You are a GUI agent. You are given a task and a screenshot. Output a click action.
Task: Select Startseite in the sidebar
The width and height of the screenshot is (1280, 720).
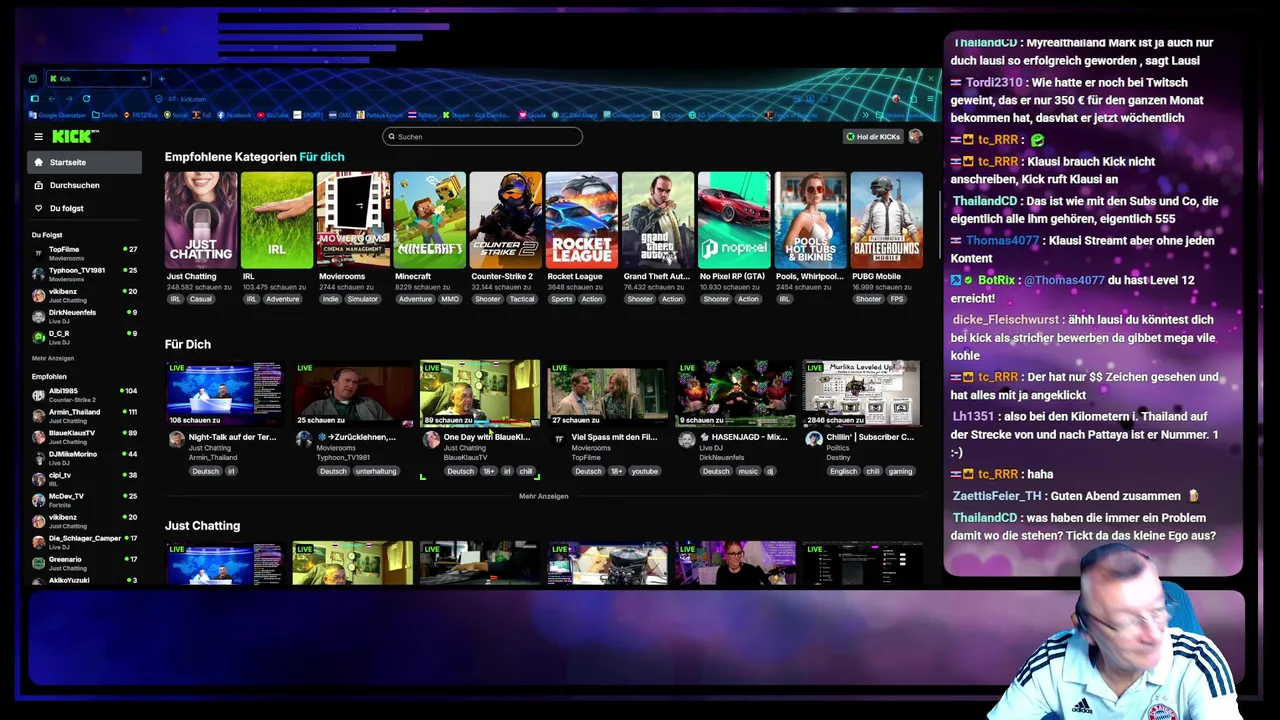(85, 162)
